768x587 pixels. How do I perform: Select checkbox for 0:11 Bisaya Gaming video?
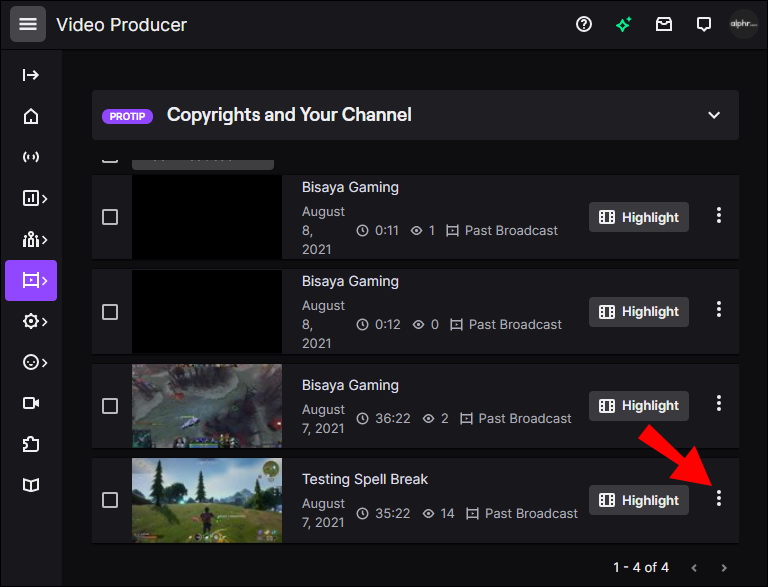(x=110, y=217)
